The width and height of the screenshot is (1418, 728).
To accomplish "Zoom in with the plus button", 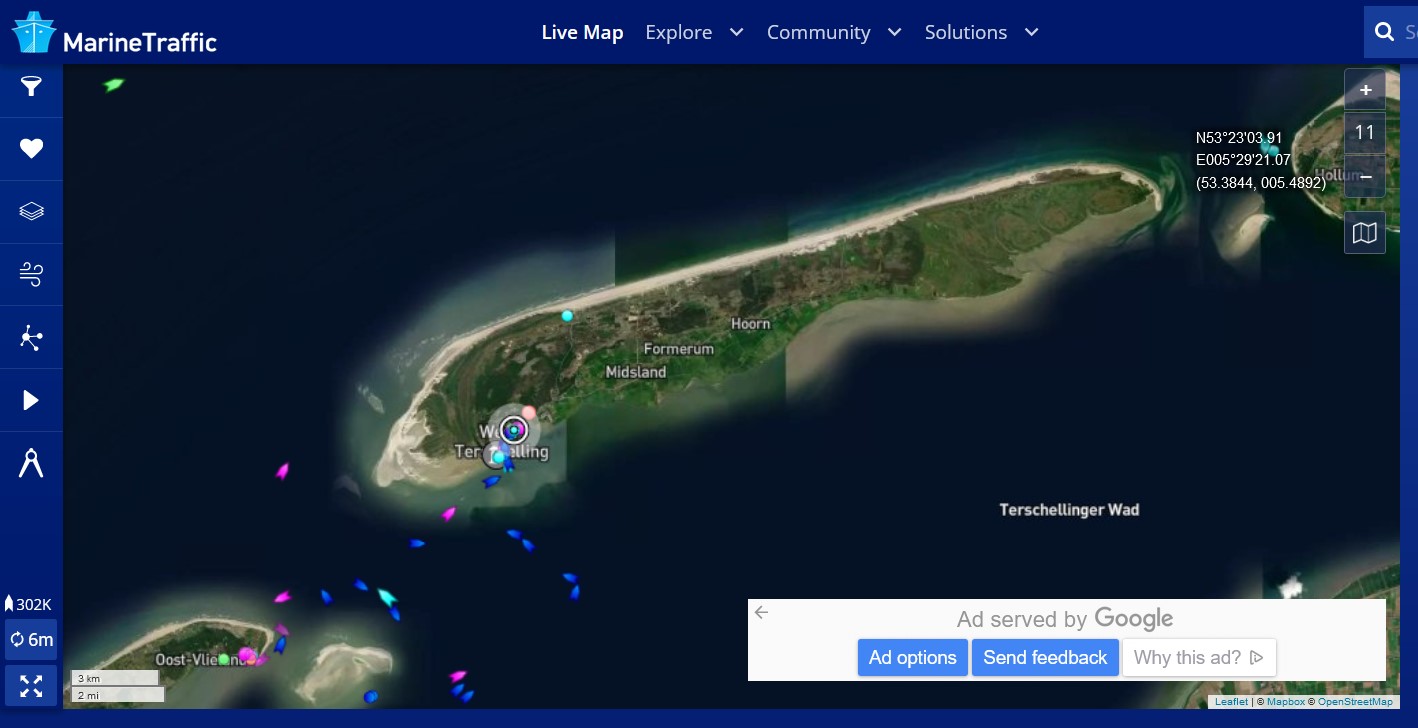I will [x=1364, y=90].
